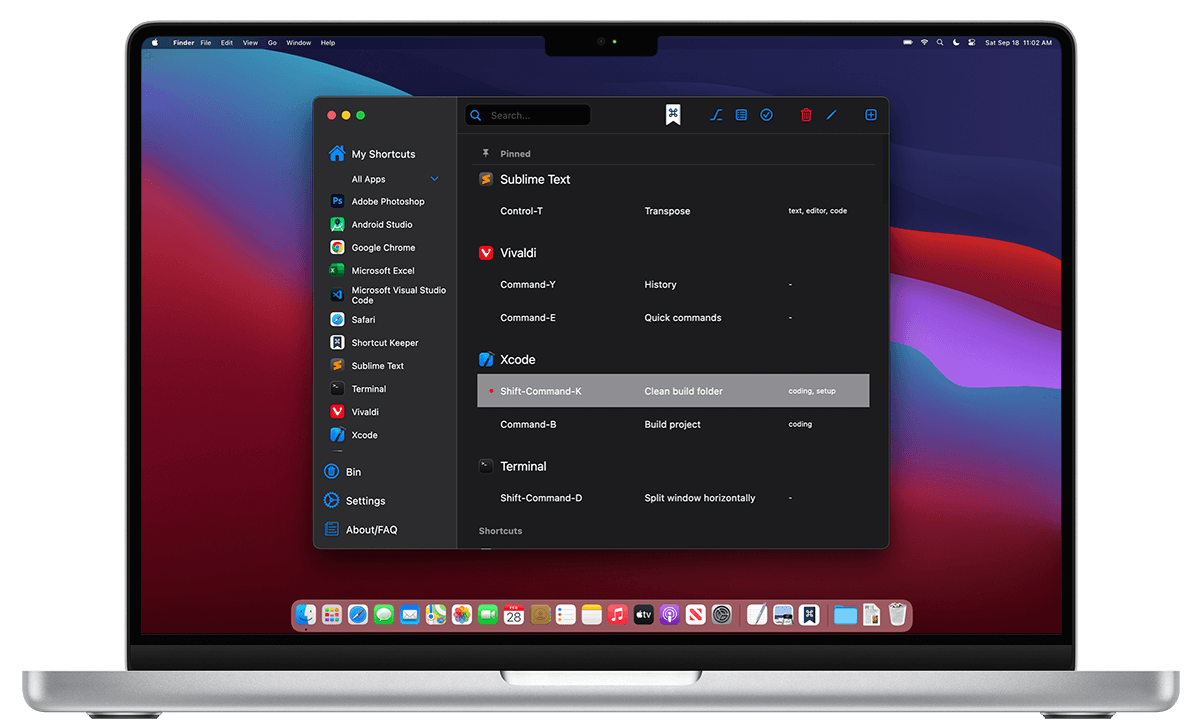The width and height of the screenshot is (1200, 725).
Task: Select Microsoft Excel in sidebar
Action: click(x=372, y=270)
